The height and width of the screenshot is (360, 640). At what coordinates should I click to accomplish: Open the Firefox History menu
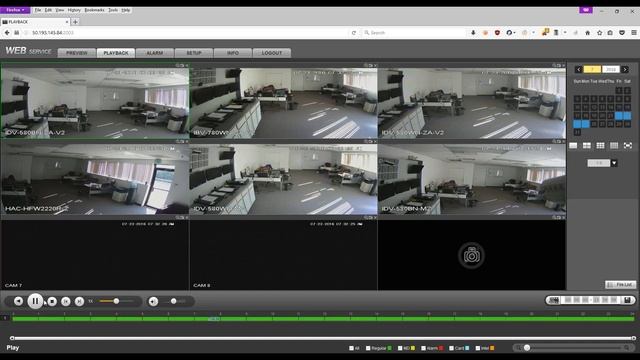coord(74,10)
